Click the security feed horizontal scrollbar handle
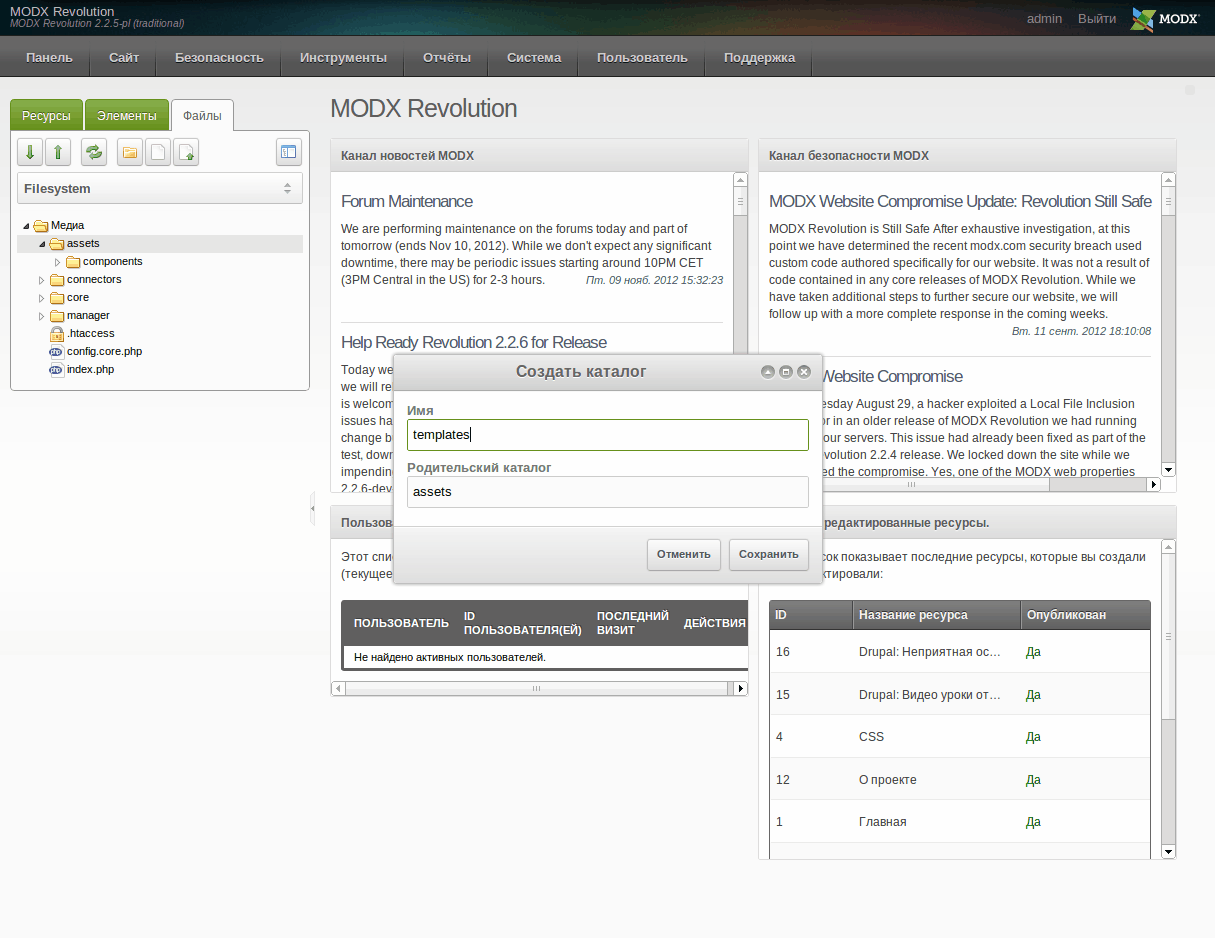1215x938 pixels. tap(911, 485)
